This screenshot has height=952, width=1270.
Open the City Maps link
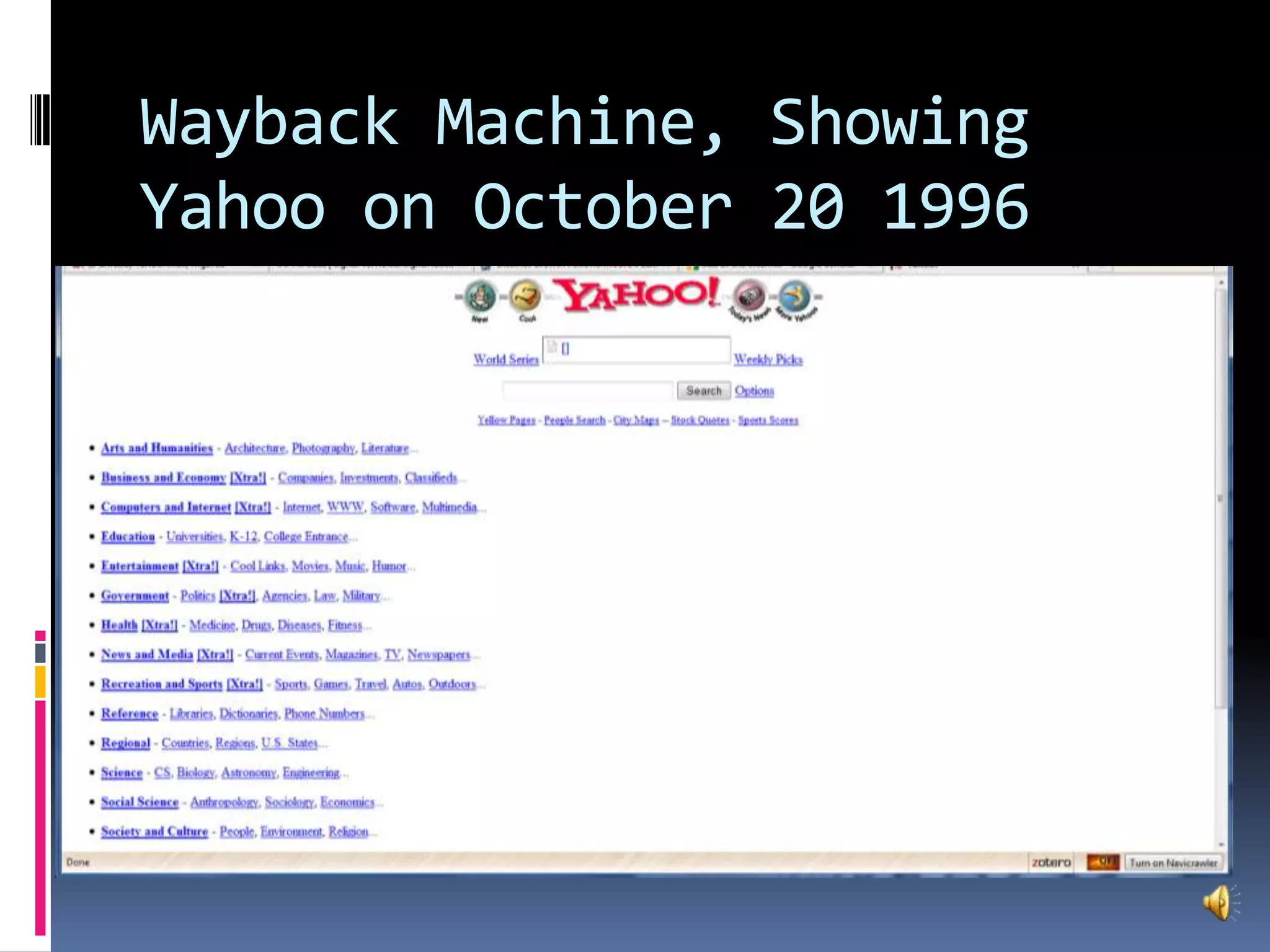[x=636, y=420]
